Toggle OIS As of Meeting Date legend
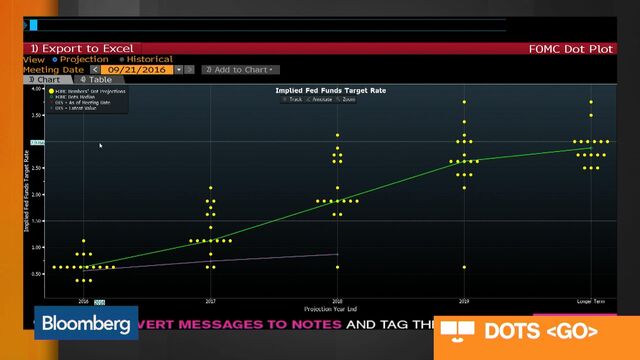 point(80,103)
